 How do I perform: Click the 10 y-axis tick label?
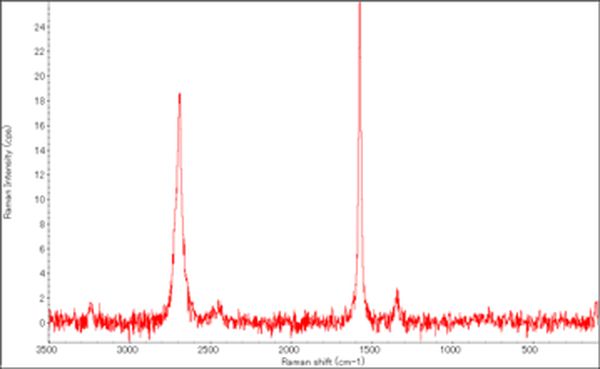tap(39, 199)
